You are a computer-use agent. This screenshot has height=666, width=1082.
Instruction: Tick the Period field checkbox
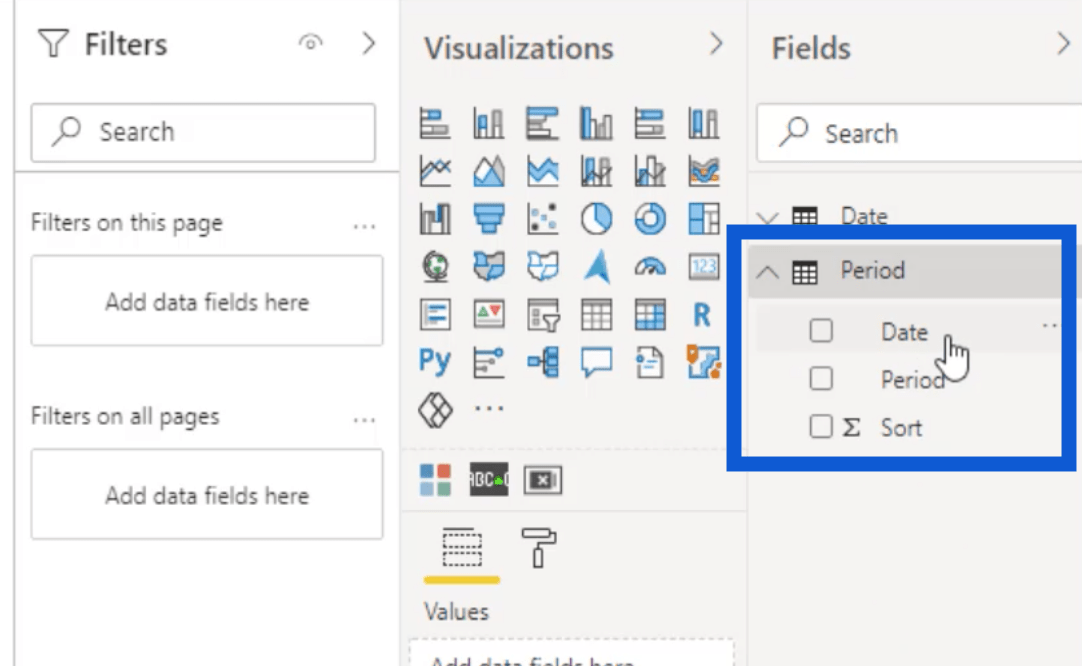coord(821,379)
